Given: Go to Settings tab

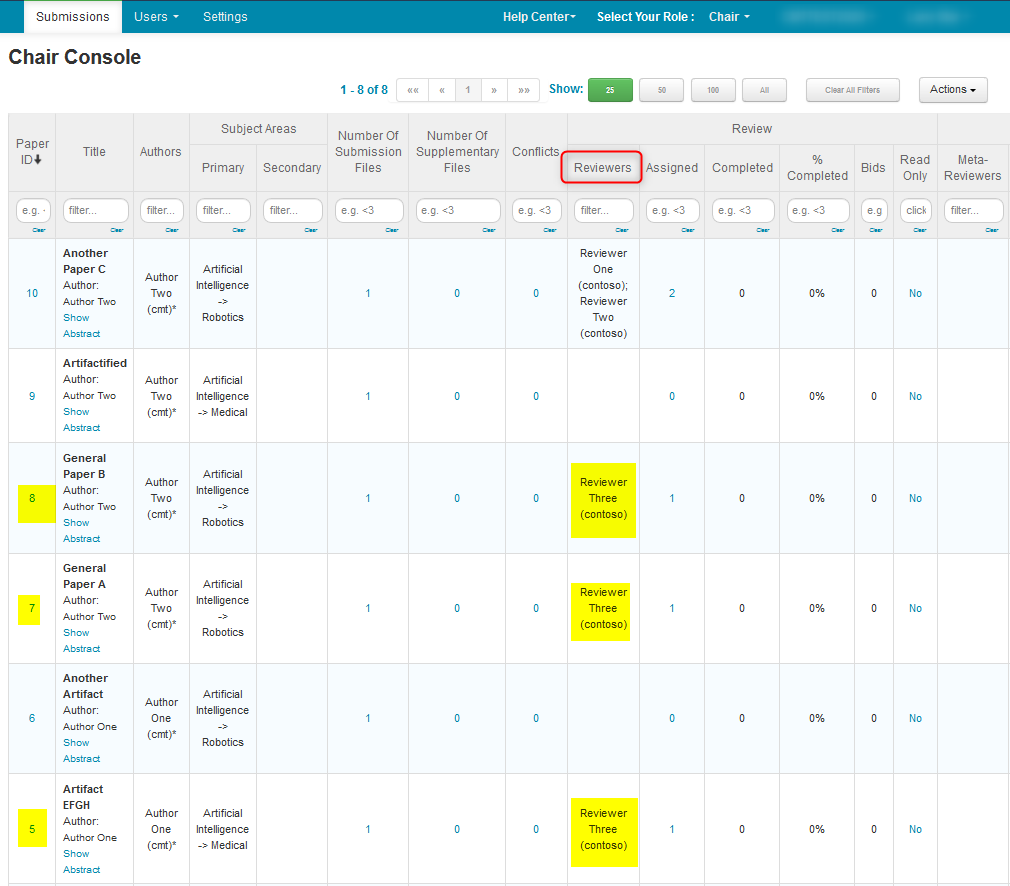Looking at the screenshot, I should (x=225, y=17).
